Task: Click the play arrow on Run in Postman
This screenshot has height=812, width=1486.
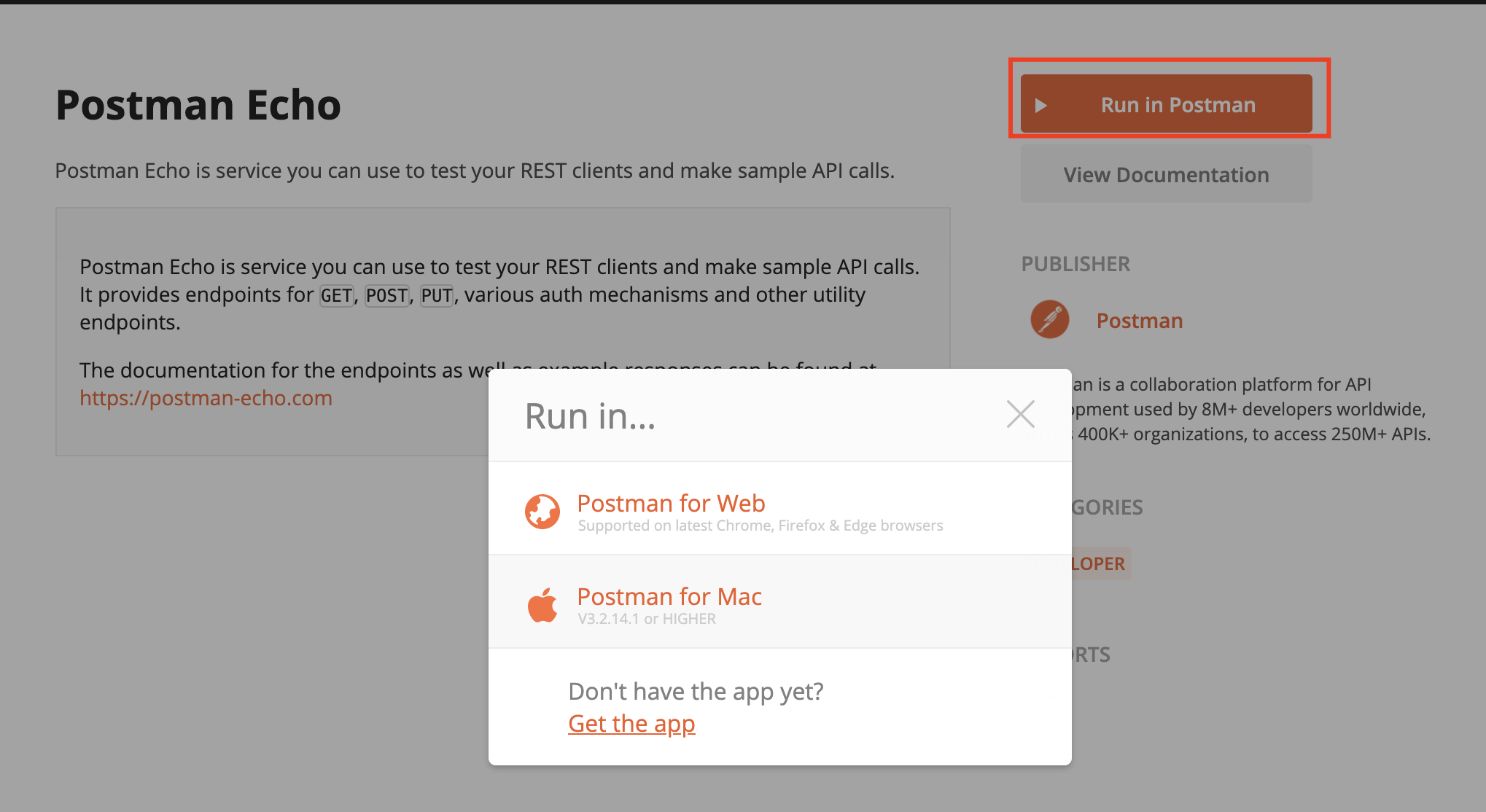Action: coord(1041,106)
